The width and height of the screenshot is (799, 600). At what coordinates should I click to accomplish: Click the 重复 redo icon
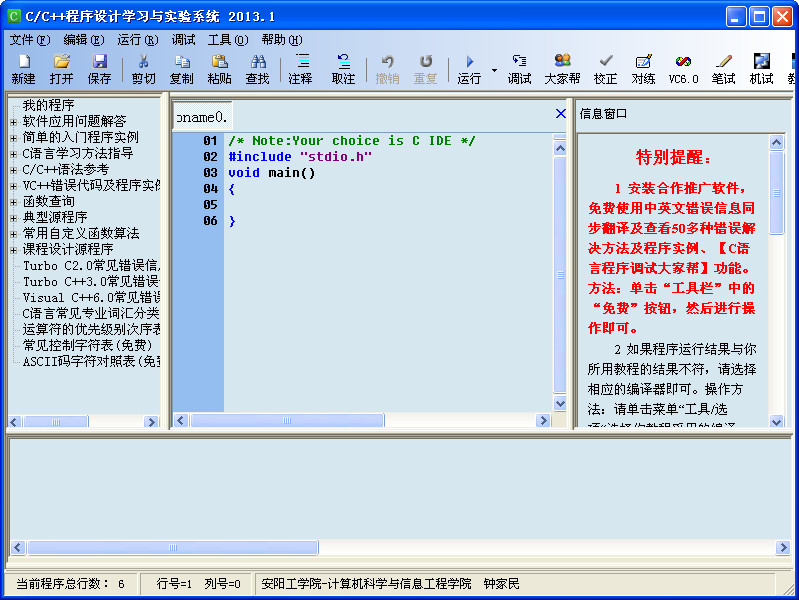[425, 69]
